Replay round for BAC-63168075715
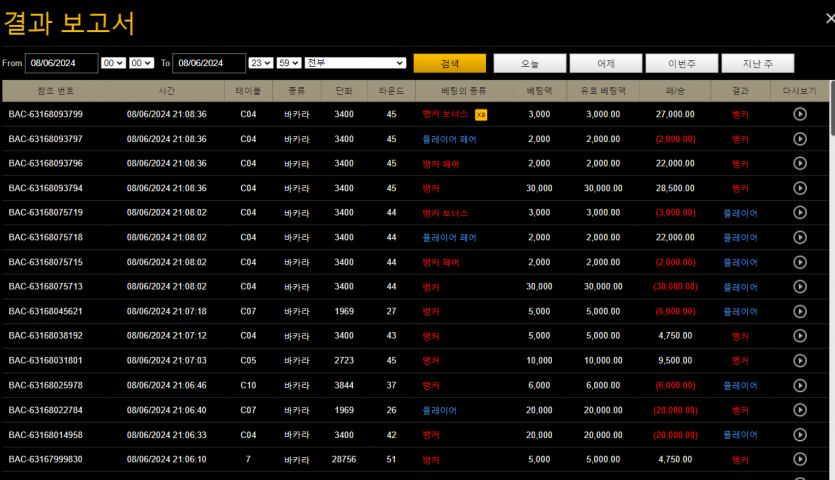835x480 pixels. pyautogui.click(x=800, y=262)
